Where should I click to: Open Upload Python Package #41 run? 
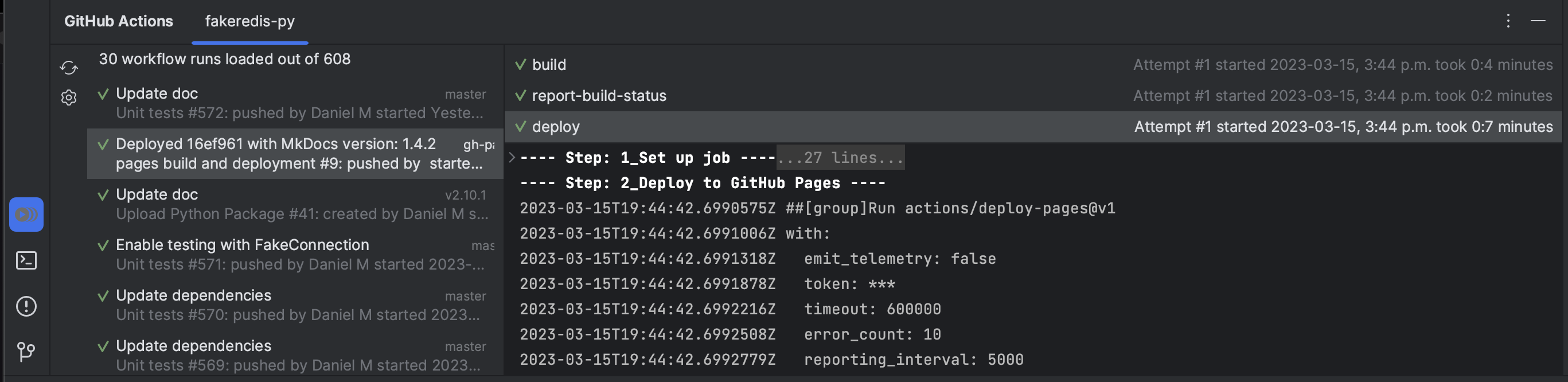point(295,204)
